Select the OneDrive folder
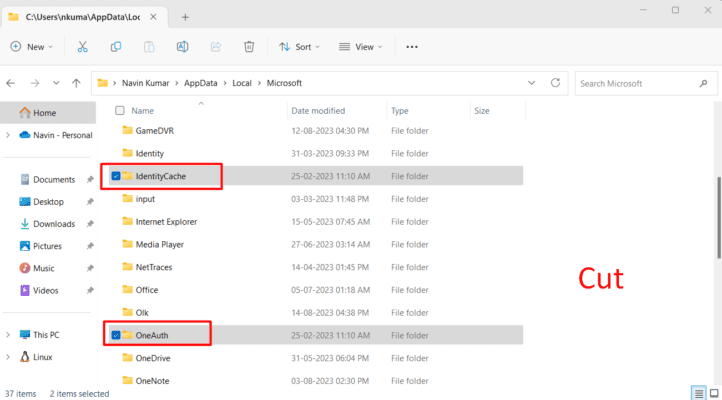The image size is (722, 400). pos(152,358)
